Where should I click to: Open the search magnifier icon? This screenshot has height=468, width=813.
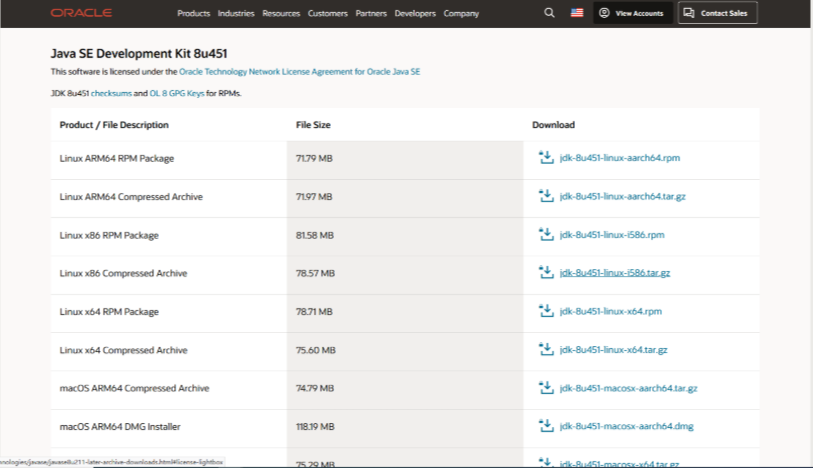[x=549, y=13]
